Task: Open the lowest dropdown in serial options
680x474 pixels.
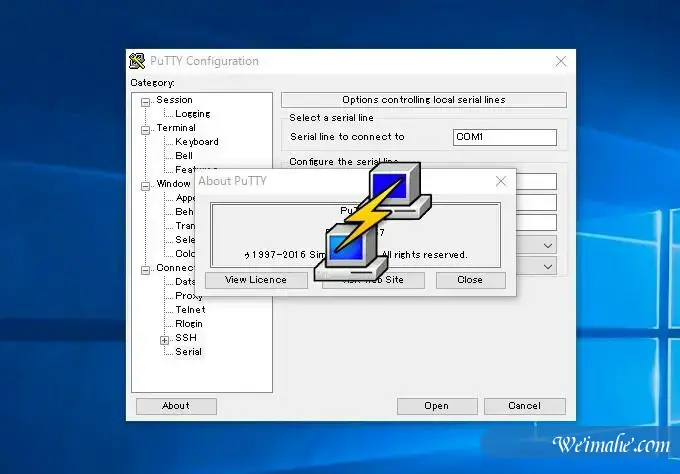Action: pos(548,267)
